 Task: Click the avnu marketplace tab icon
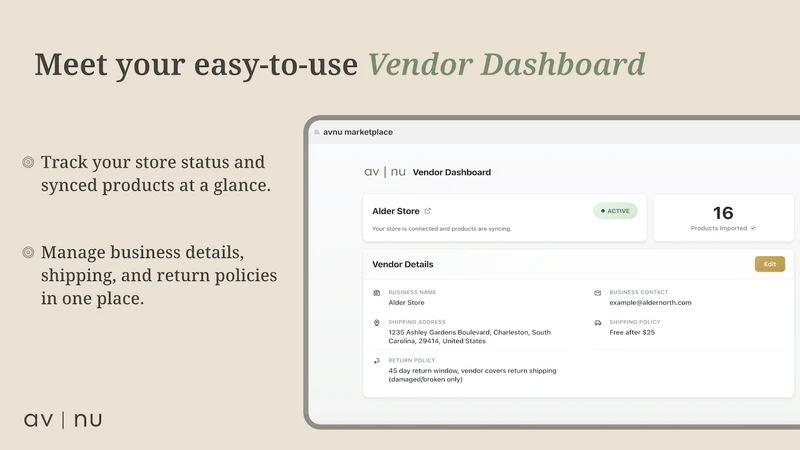pyautogui.click(x=317, y=132)
